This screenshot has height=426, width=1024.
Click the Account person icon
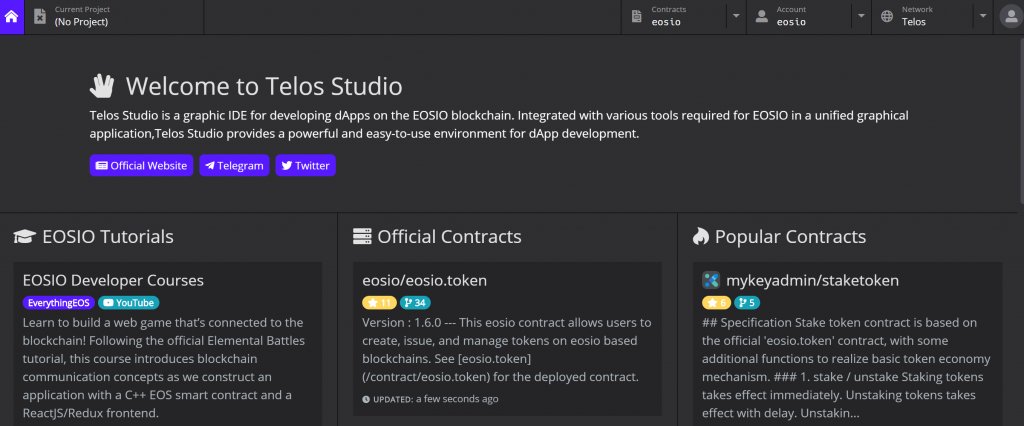pos(761,17)
